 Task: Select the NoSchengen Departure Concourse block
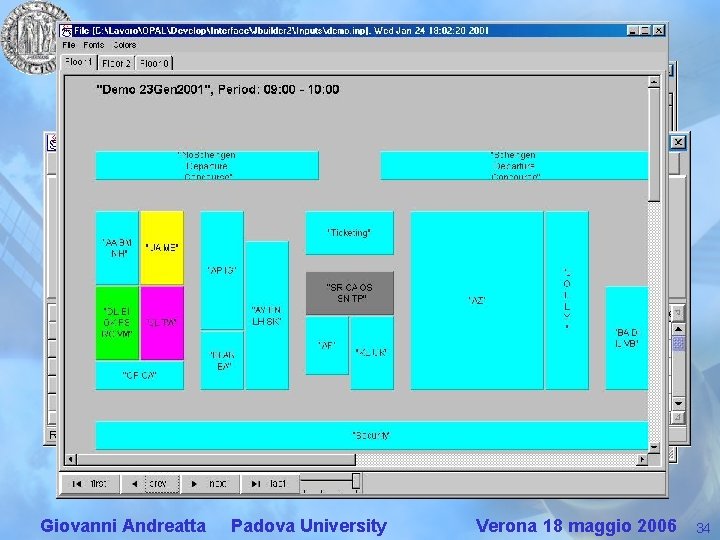(x=207, y=165)
